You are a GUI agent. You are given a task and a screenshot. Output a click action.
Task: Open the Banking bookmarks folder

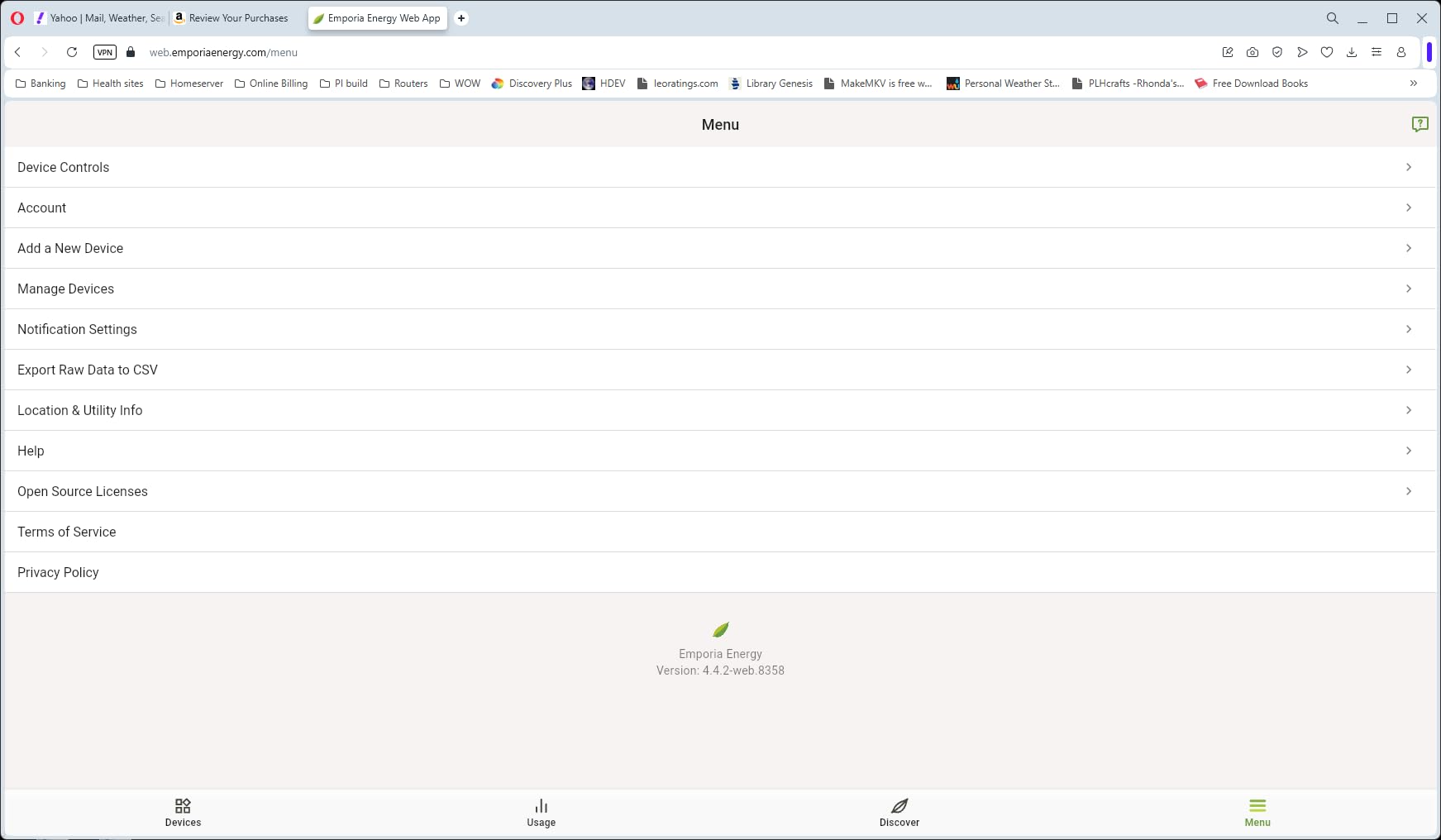pyautogui.click(x=41, y=84)
